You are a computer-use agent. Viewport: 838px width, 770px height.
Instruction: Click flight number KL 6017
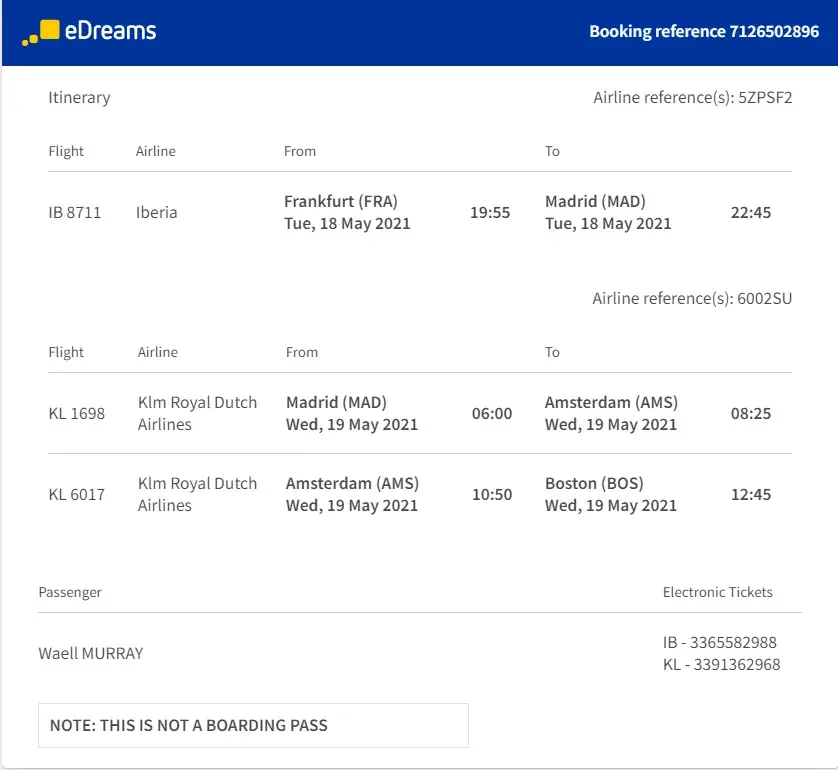pyautogui.click(x=77, y=494)
